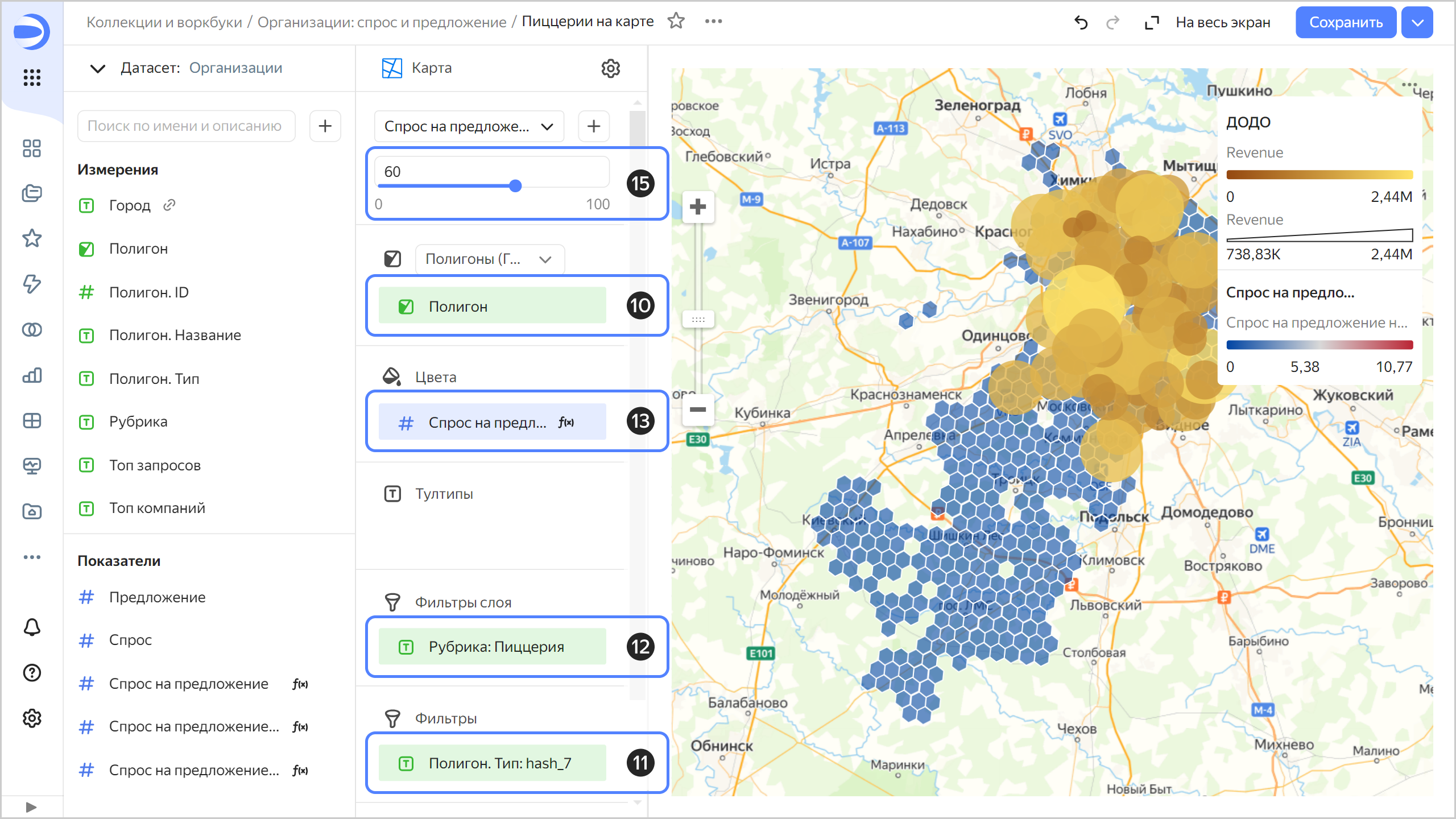Open notifications bell in left sidebar
The height and width of the screenshot is (819, 1456).
tap(32, 627)
